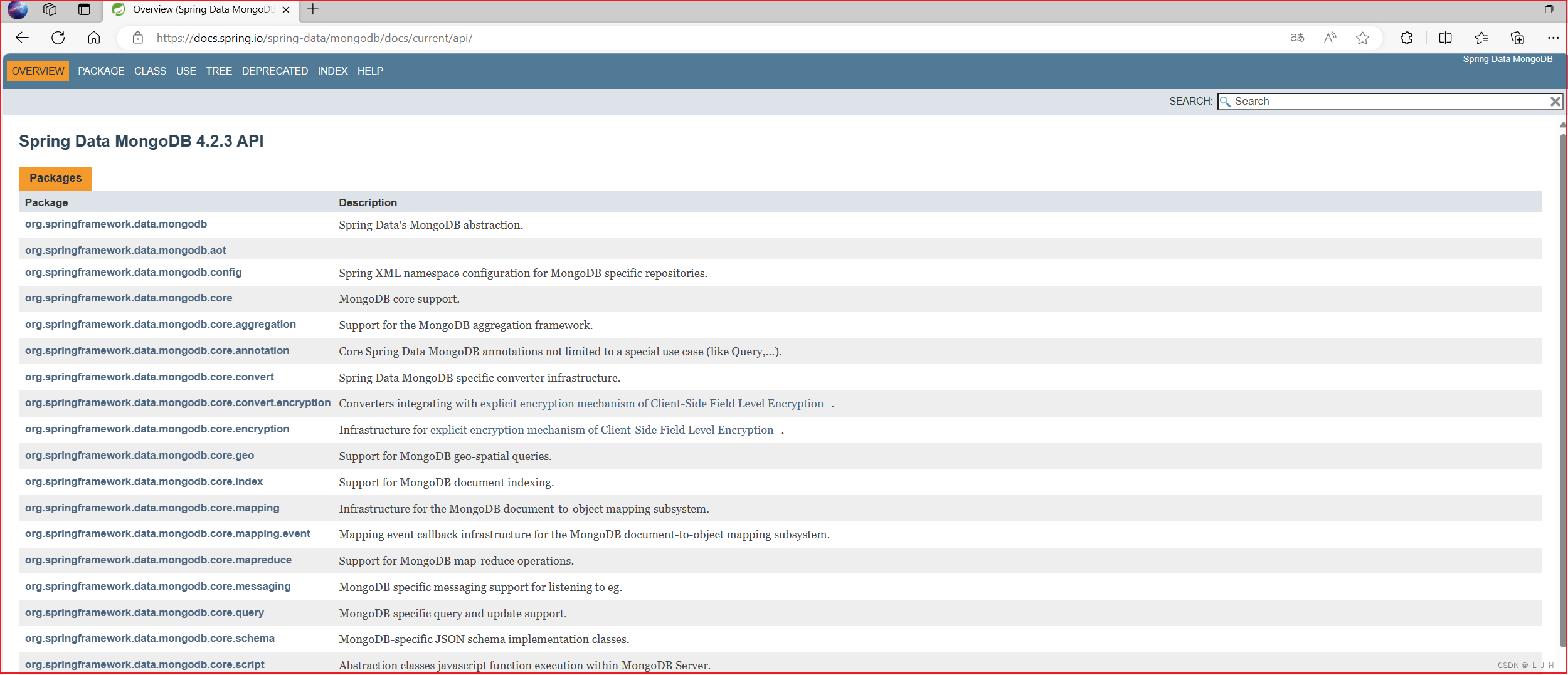Click 'Support for MongoDB geo-spatial queries.' text

pyautogui.click(x=445, y=456)
